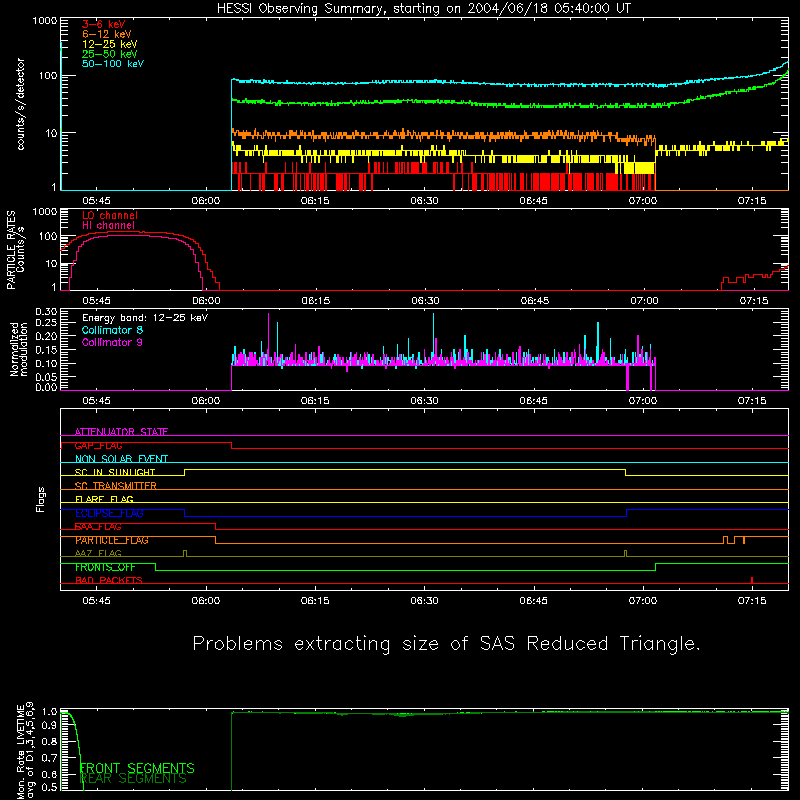Select the ATTENUATOR_STATE flag label

tap(121, 432)
